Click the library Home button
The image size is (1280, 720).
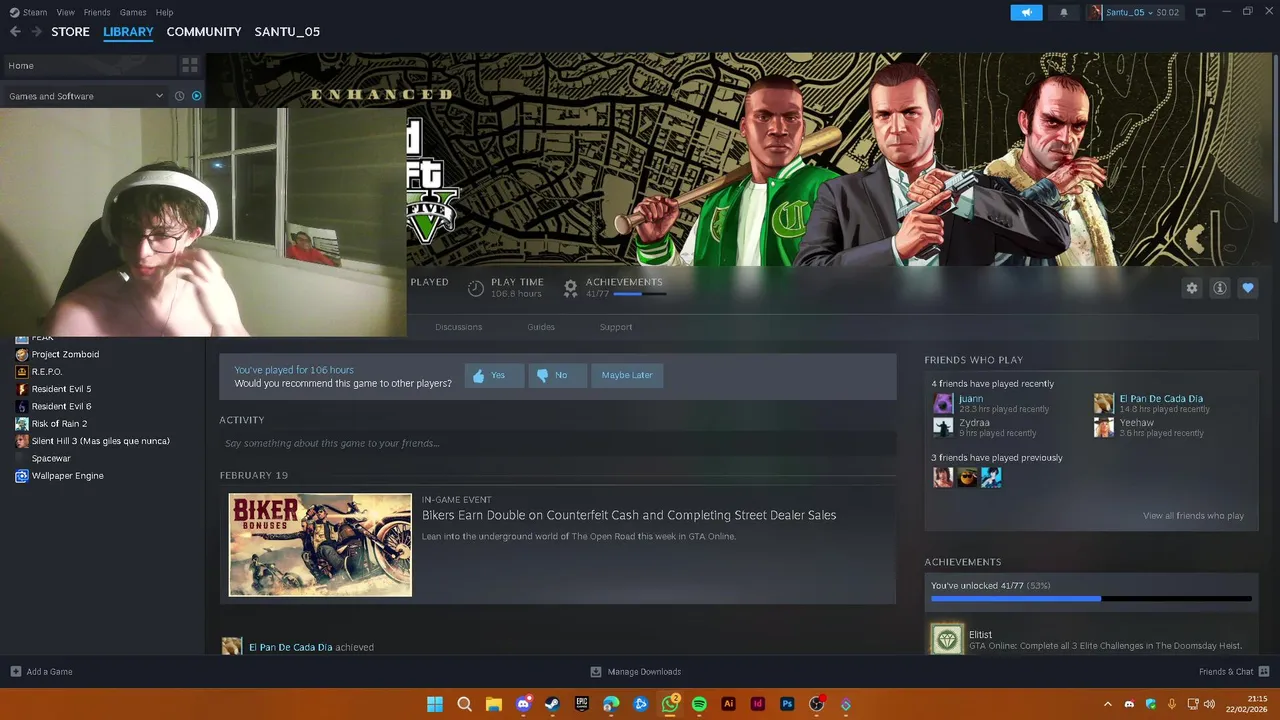(x=88, y=66)
